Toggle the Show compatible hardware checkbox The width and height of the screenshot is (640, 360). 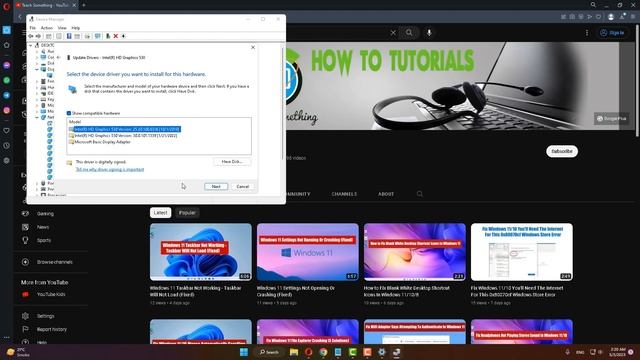point(69,113)
